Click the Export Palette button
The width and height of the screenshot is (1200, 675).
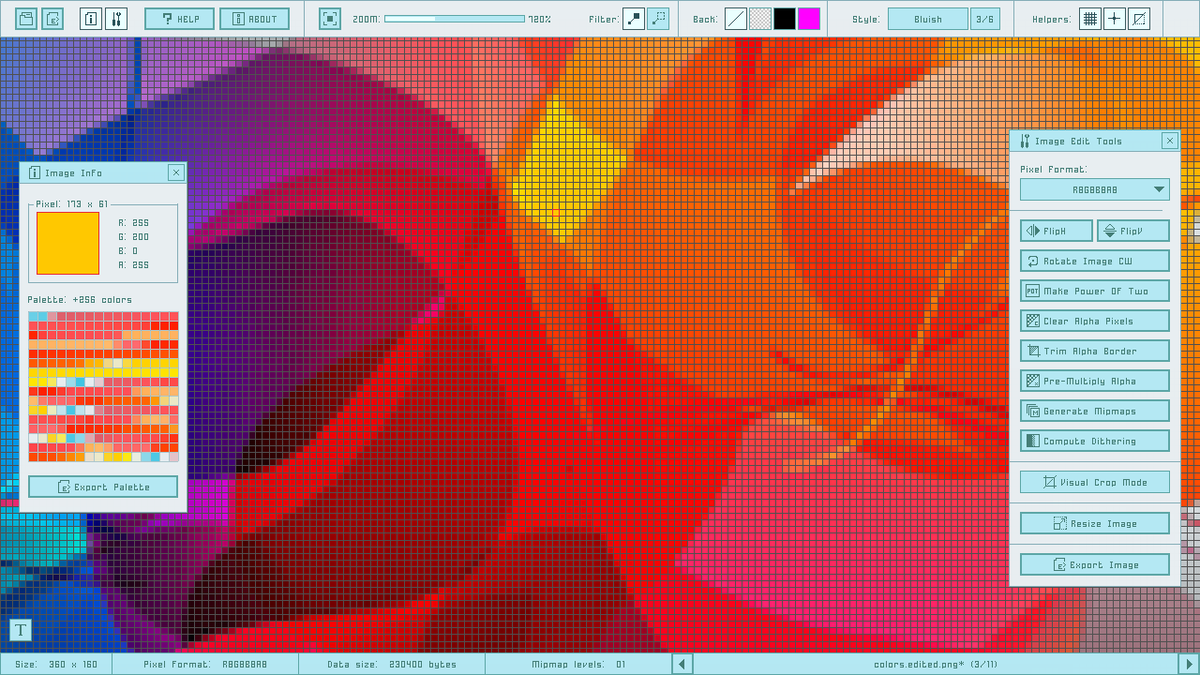103,486
